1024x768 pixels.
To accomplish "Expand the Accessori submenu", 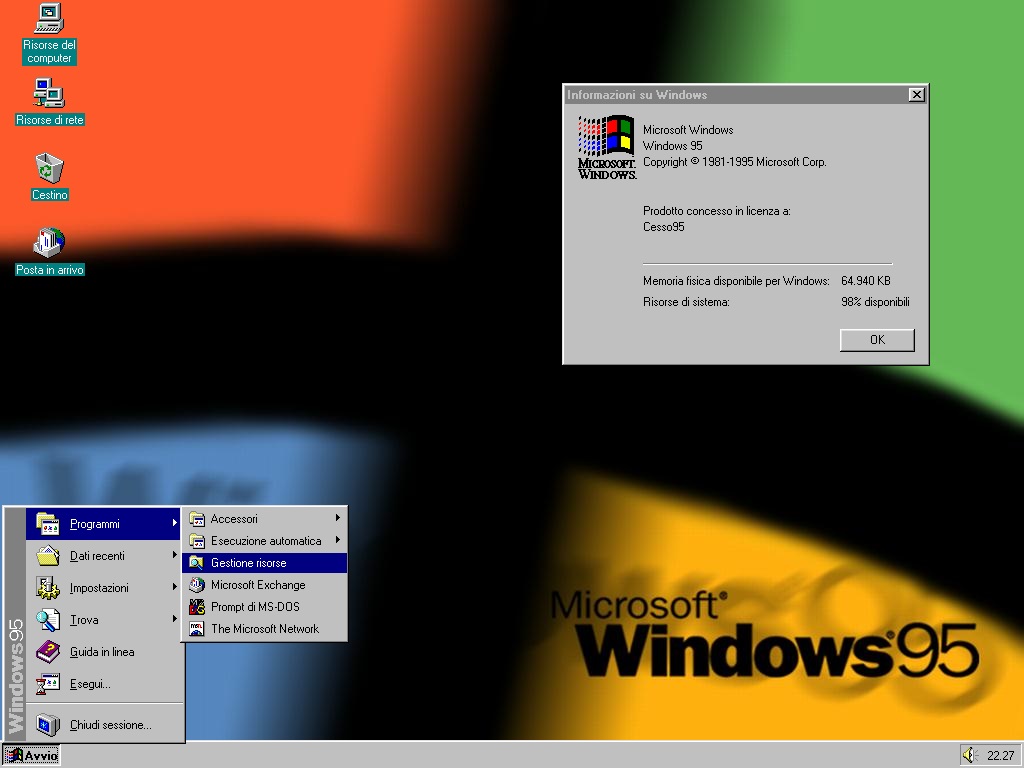I will (235, 518).
